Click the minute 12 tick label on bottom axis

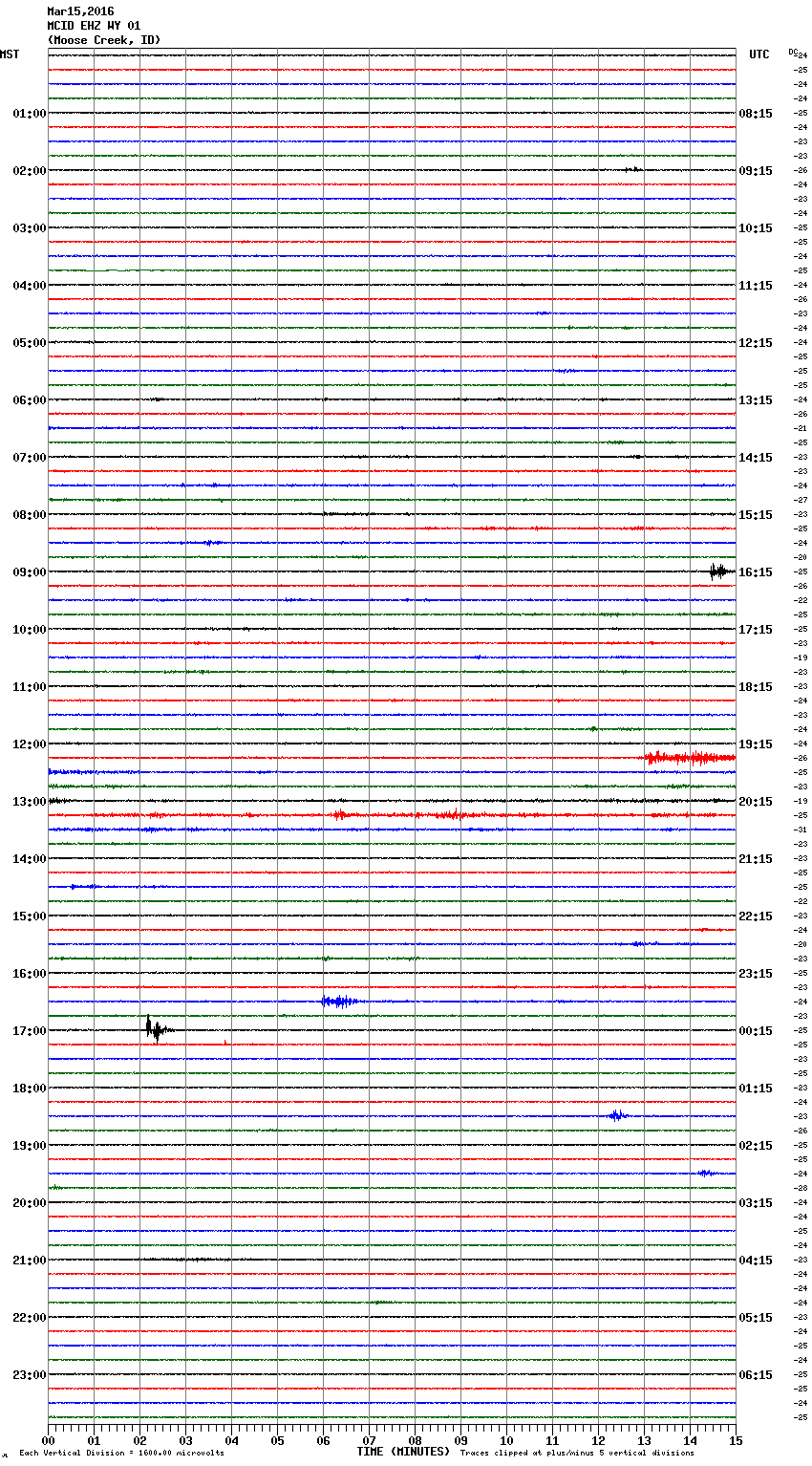click(599, 1440)
